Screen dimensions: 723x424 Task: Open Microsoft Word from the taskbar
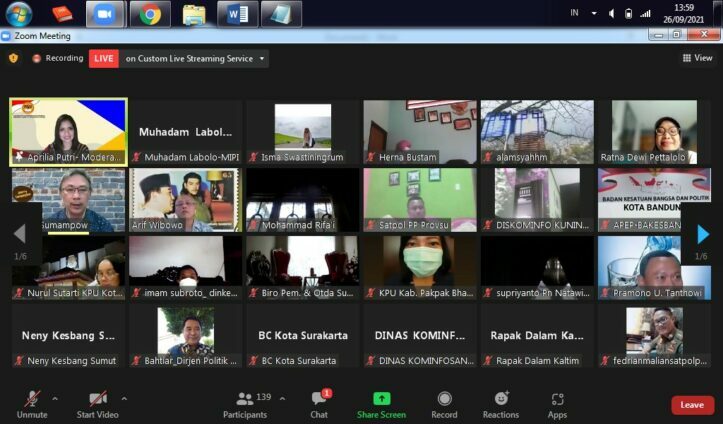238,14
